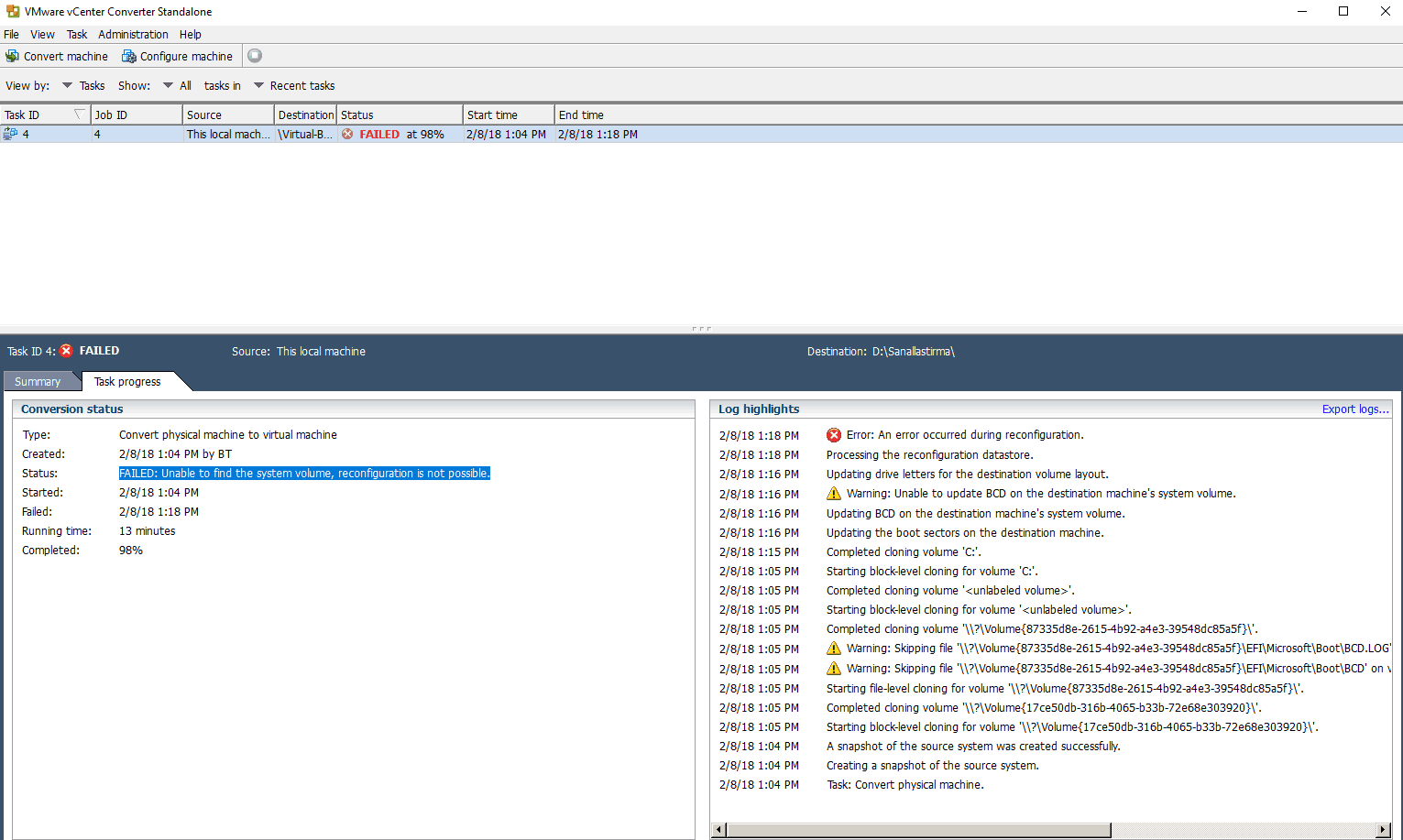Click the Convert machine toolbar icon
Screen dimensions: 1403x840
(x=12, y=56)
